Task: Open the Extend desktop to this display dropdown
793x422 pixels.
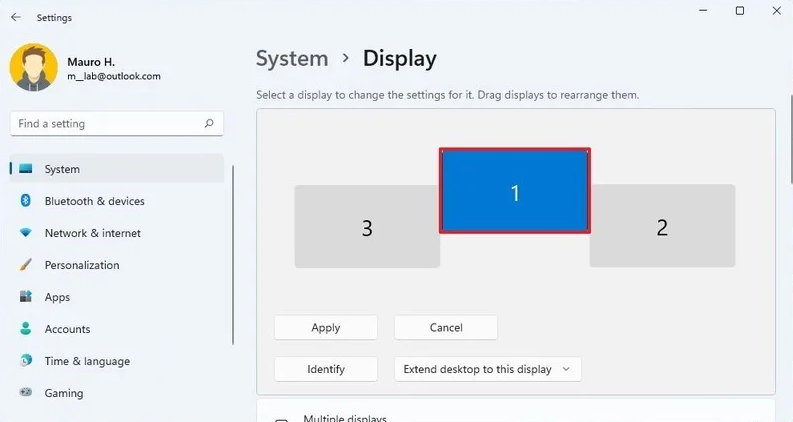Action: coord(488,369)
